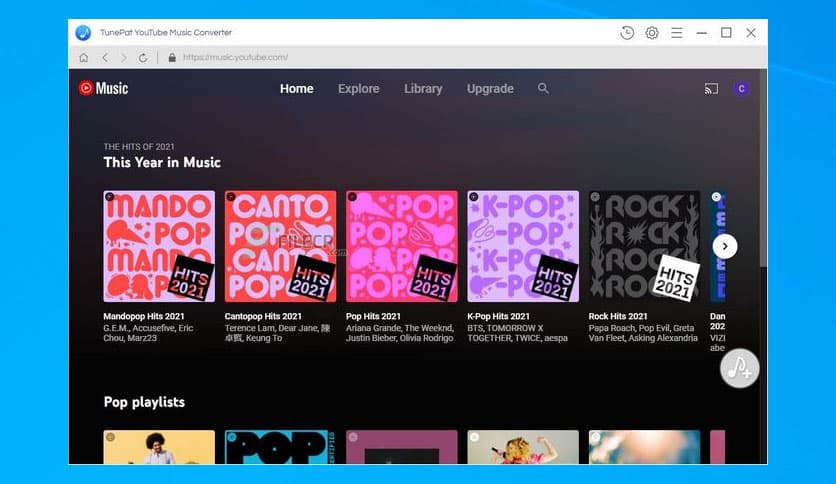Click 'Terence Lam, Dear Jane' artists text
Screen dimensions: 836x484
tap(277, 333)
